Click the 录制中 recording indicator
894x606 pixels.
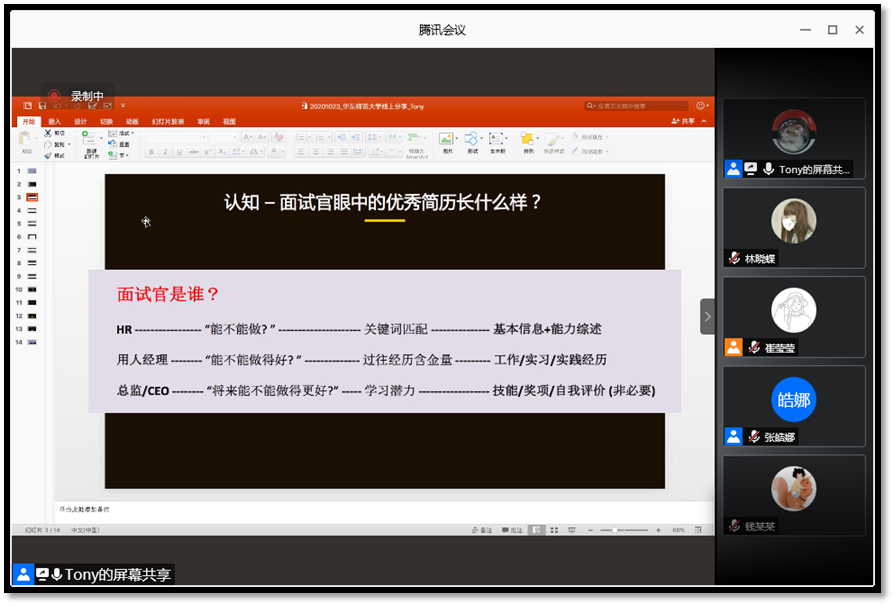[76, 96]
